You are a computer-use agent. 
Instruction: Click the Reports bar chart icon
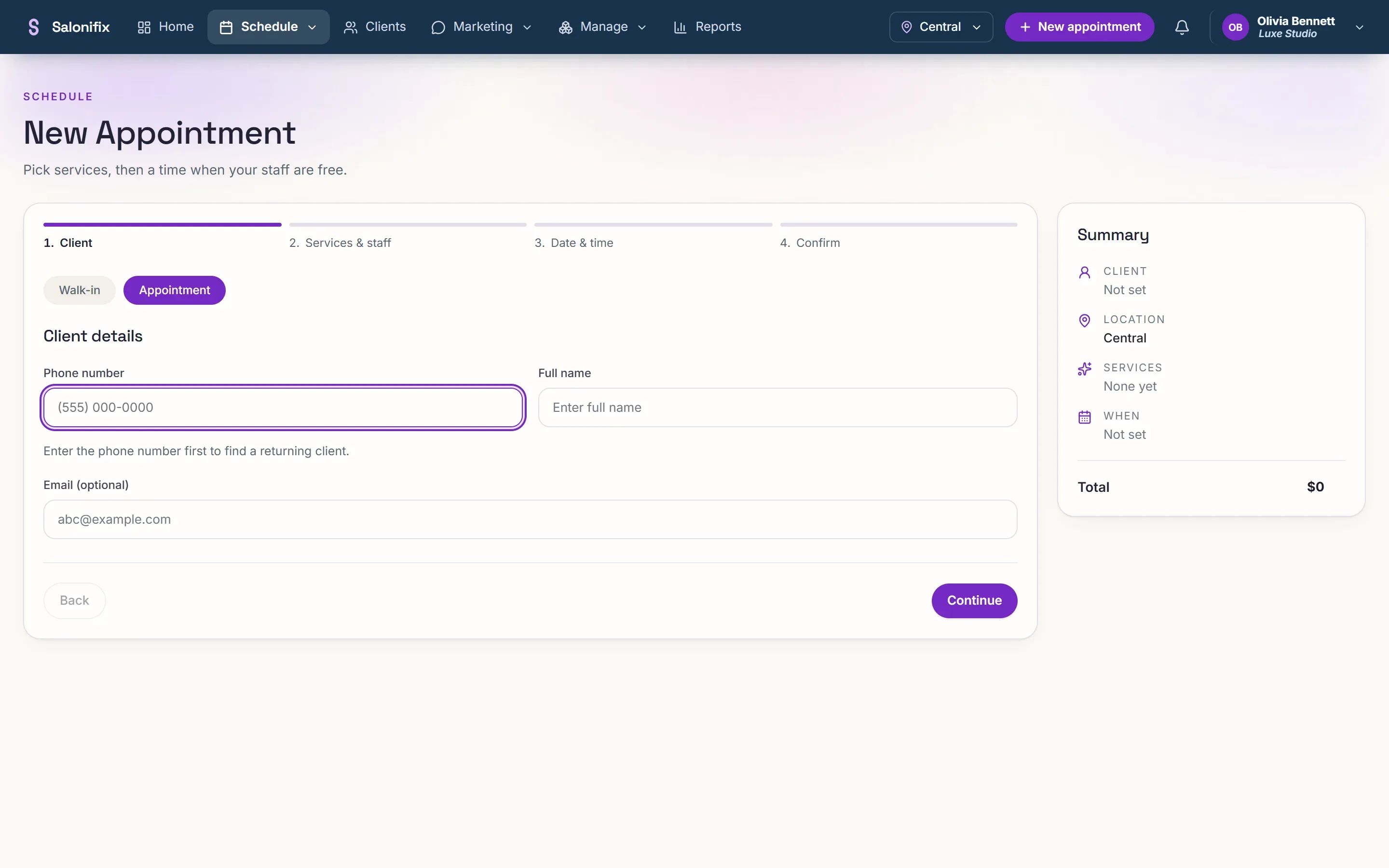pyautogui.click(x=680, y=27)
